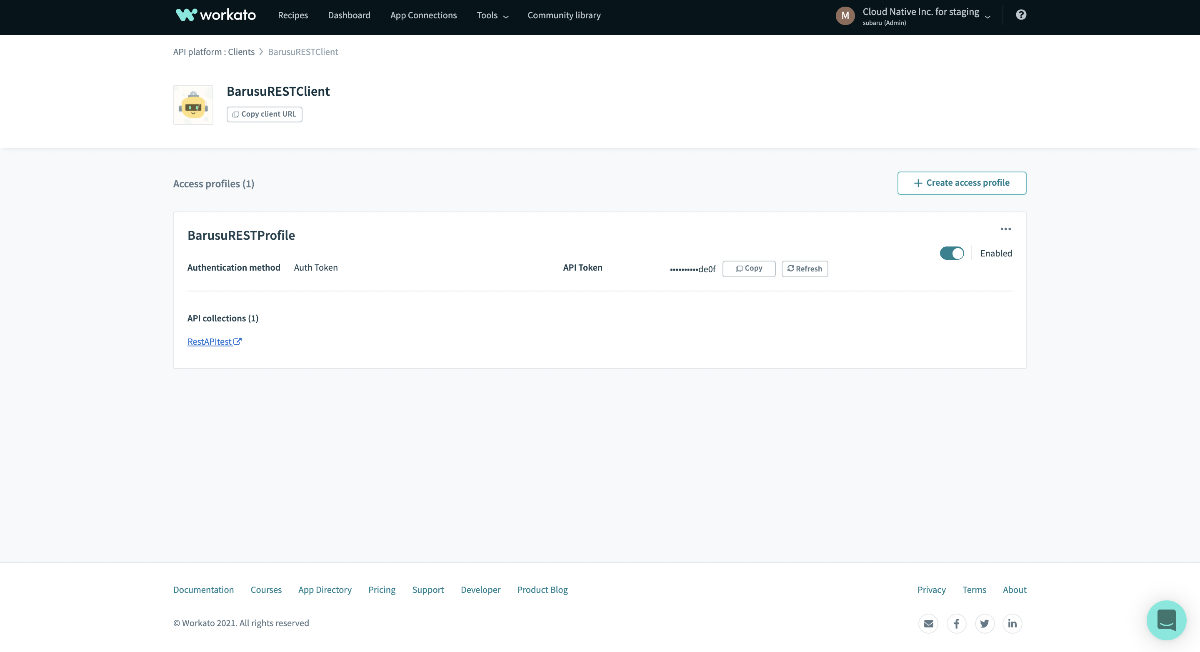Screen dimensions: 1200x652
Task: Click the Auth Token value text
Action: click(x=316, y=268)
